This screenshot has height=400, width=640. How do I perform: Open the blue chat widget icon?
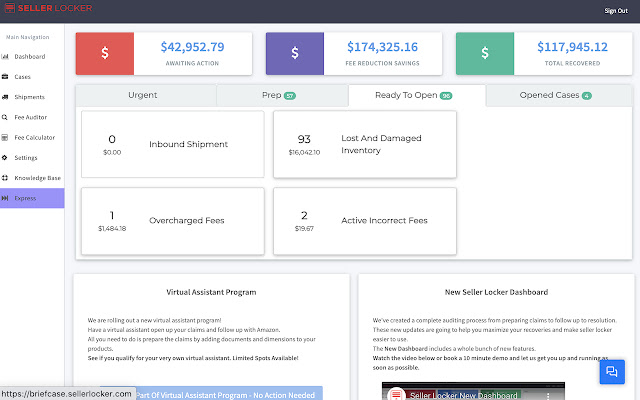point(612,371)
